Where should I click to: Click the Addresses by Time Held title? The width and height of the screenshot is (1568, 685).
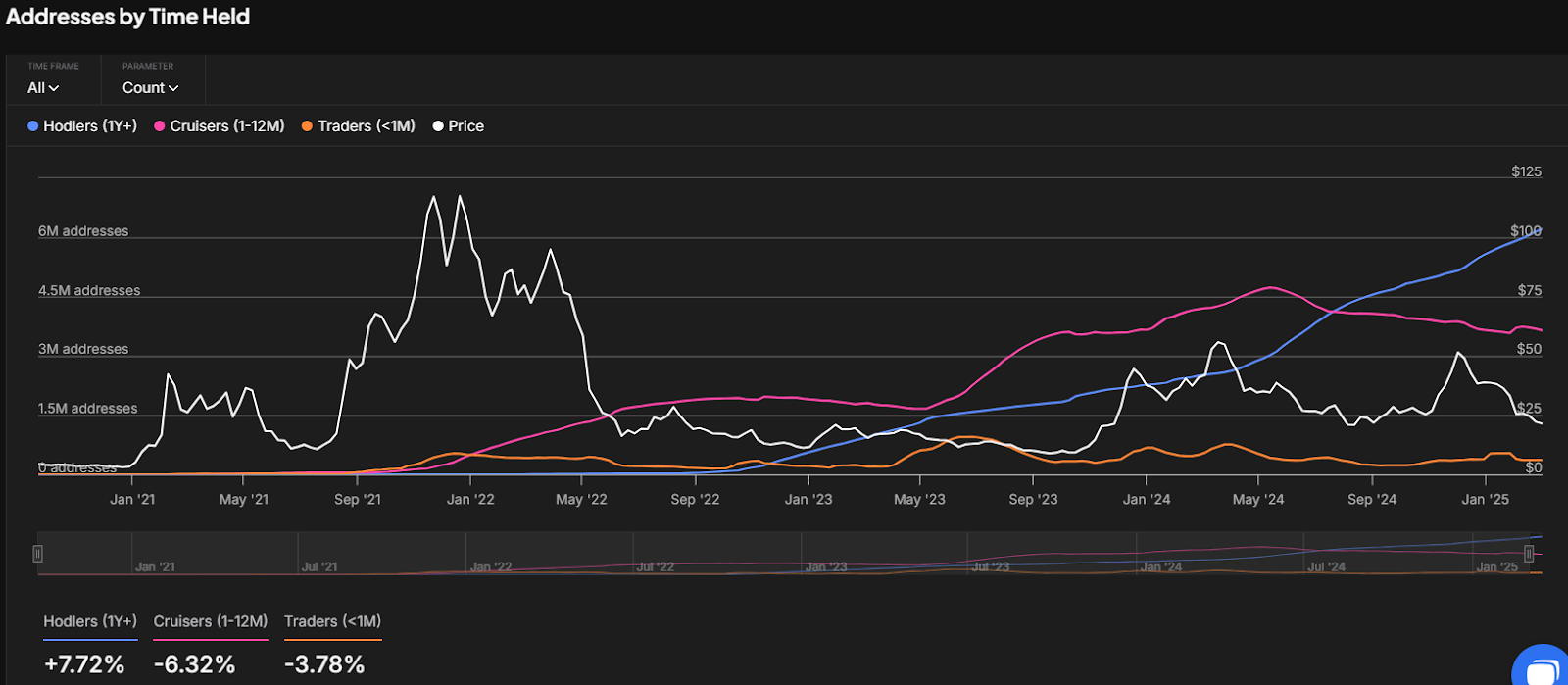click(x=128, y=17)
